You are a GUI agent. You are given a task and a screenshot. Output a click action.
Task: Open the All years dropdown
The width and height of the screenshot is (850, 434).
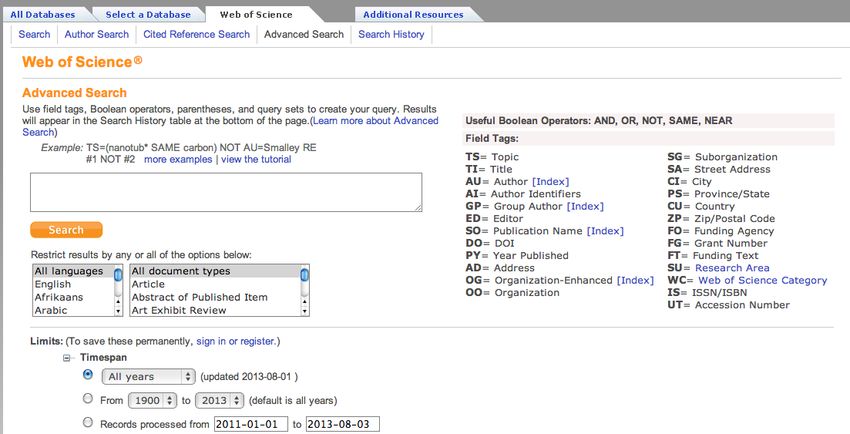click(149, 377)
